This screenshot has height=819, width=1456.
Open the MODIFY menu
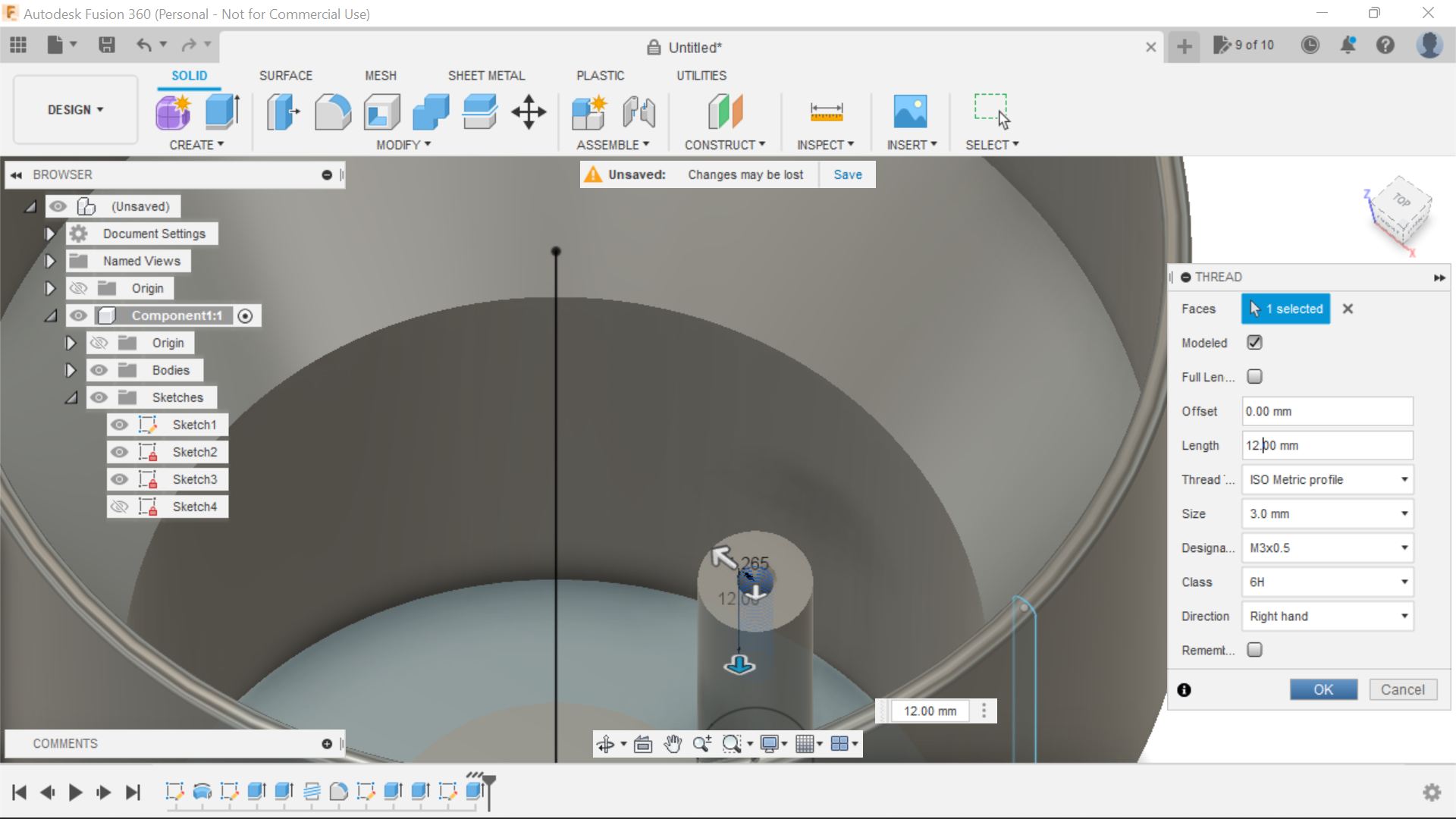pyautogui.click(x=403, y=145)
